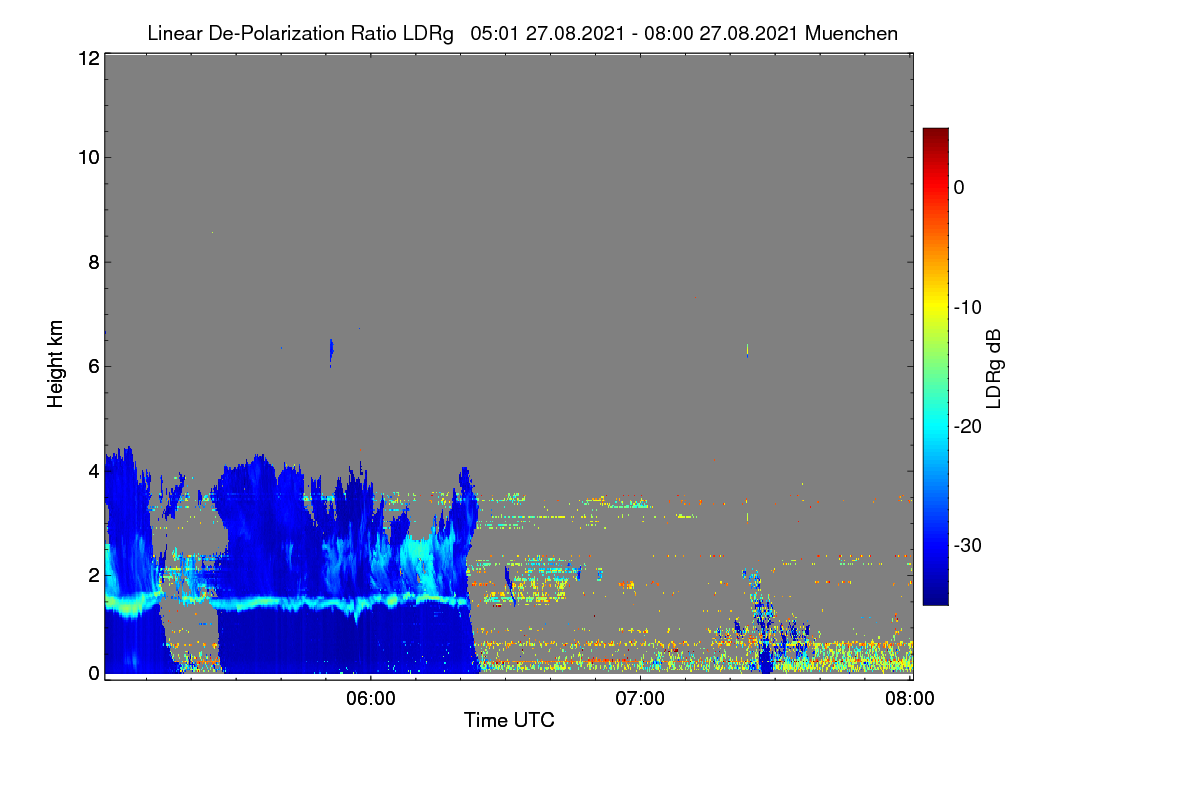Image resolution: width=1200 pixels, height=800 pixels.
Task: Click the 12 km height label
Action: 87,58
